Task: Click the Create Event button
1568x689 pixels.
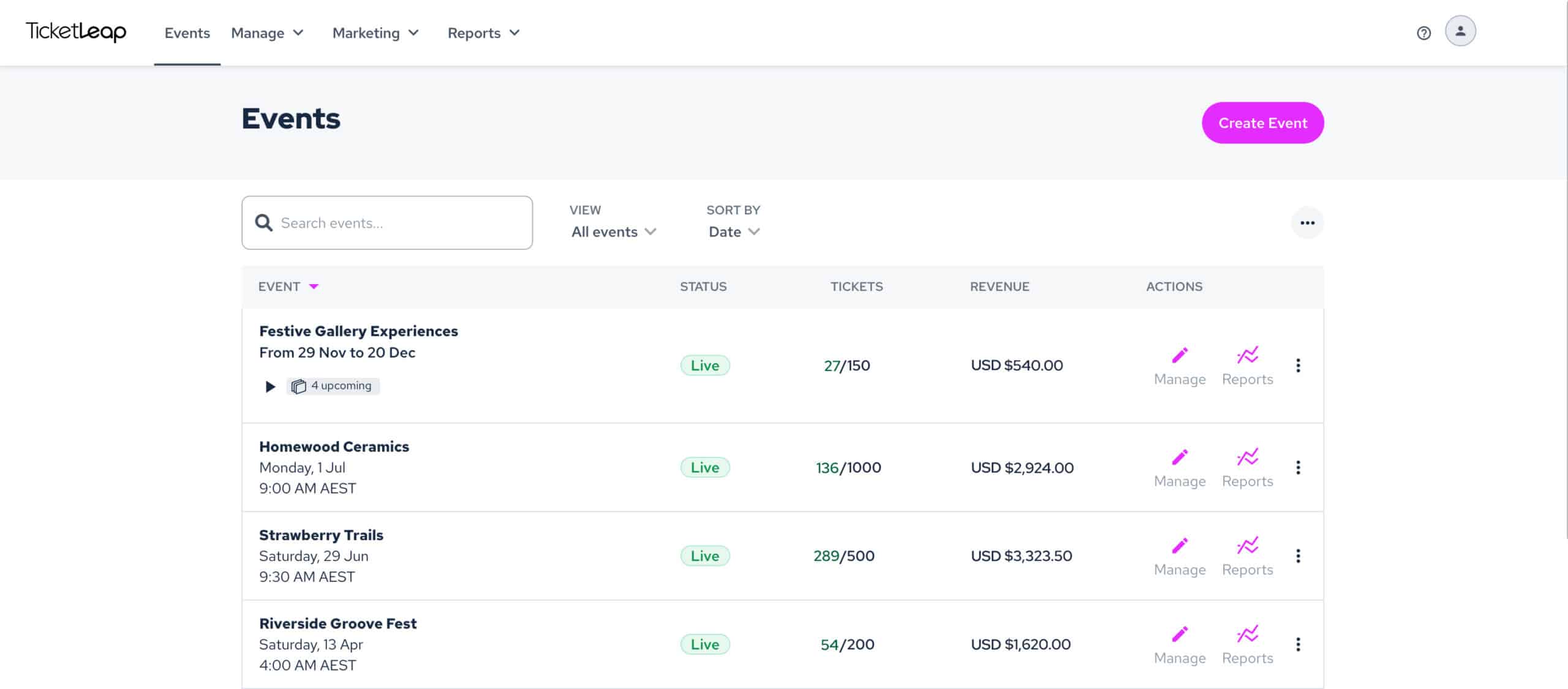Action: click(1262, 122)
